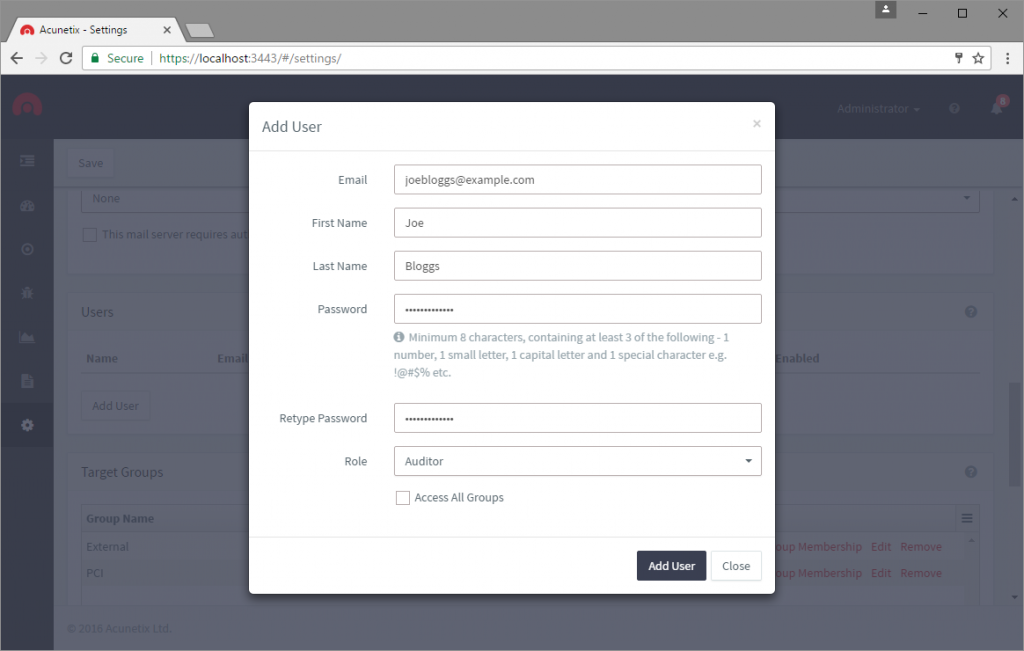Select the PCI group name

click(x=95, y=573)
